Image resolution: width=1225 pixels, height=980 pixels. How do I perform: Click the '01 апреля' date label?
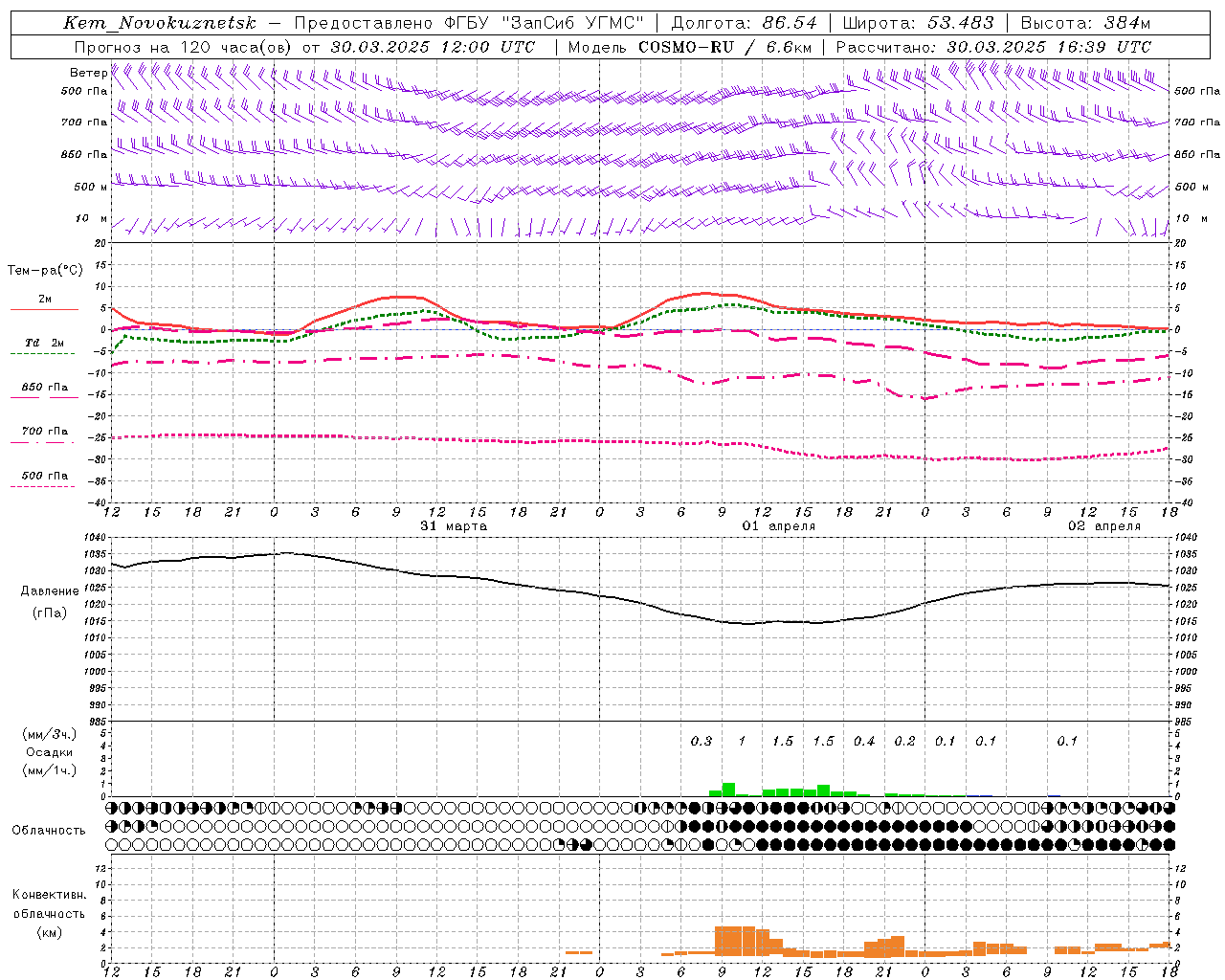(x=779, y=525)
